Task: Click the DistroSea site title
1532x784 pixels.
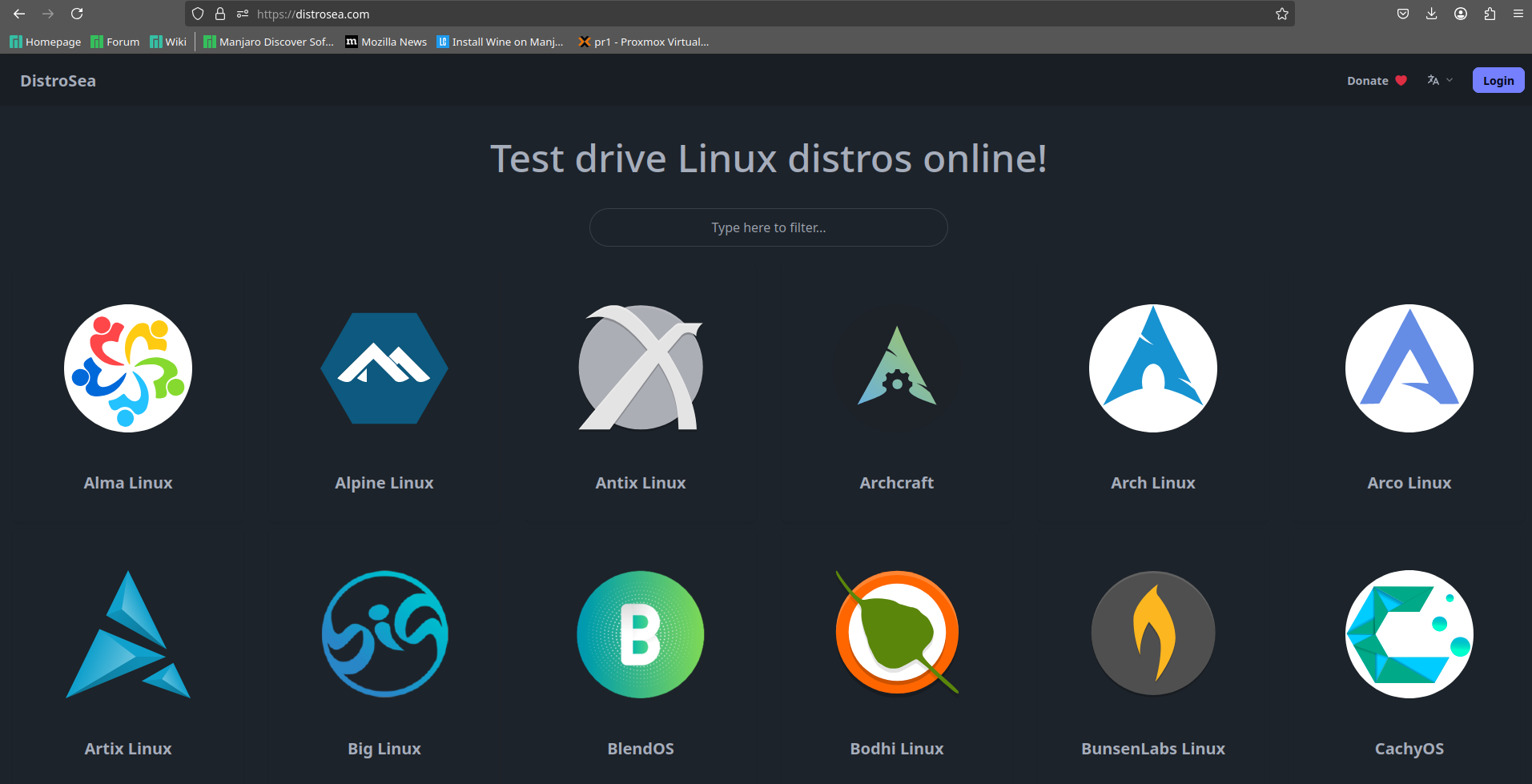Action: click(x=58, y=80)
